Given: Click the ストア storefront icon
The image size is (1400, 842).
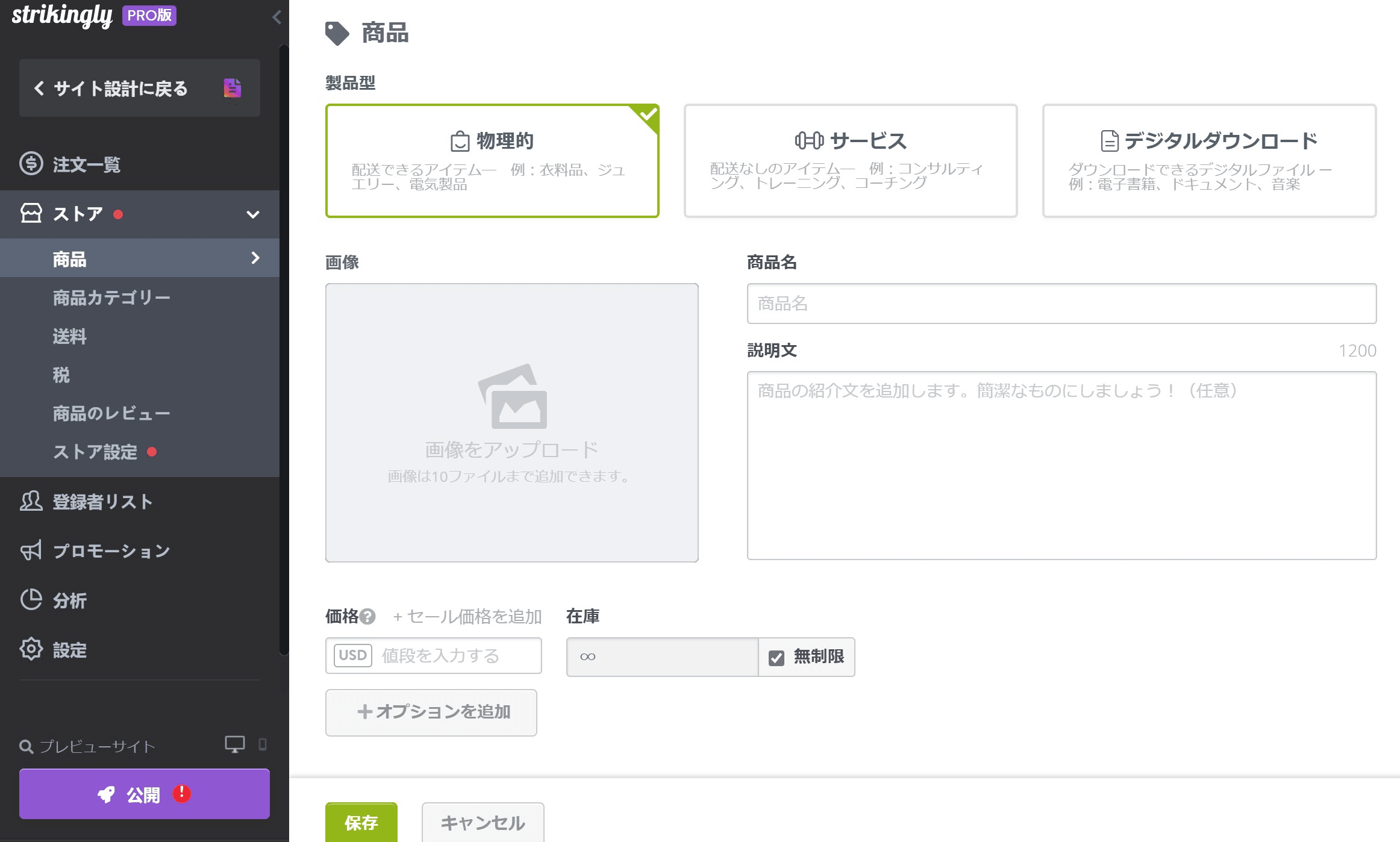Looking at the screenshot, I should [x=31, y=214].
